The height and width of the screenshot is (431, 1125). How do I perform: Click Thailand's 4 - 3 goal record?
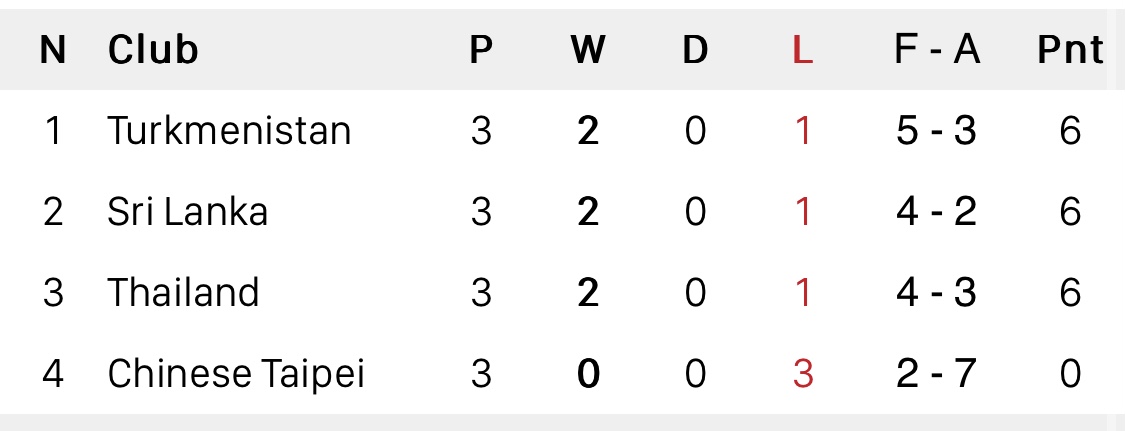click(936, 293)
